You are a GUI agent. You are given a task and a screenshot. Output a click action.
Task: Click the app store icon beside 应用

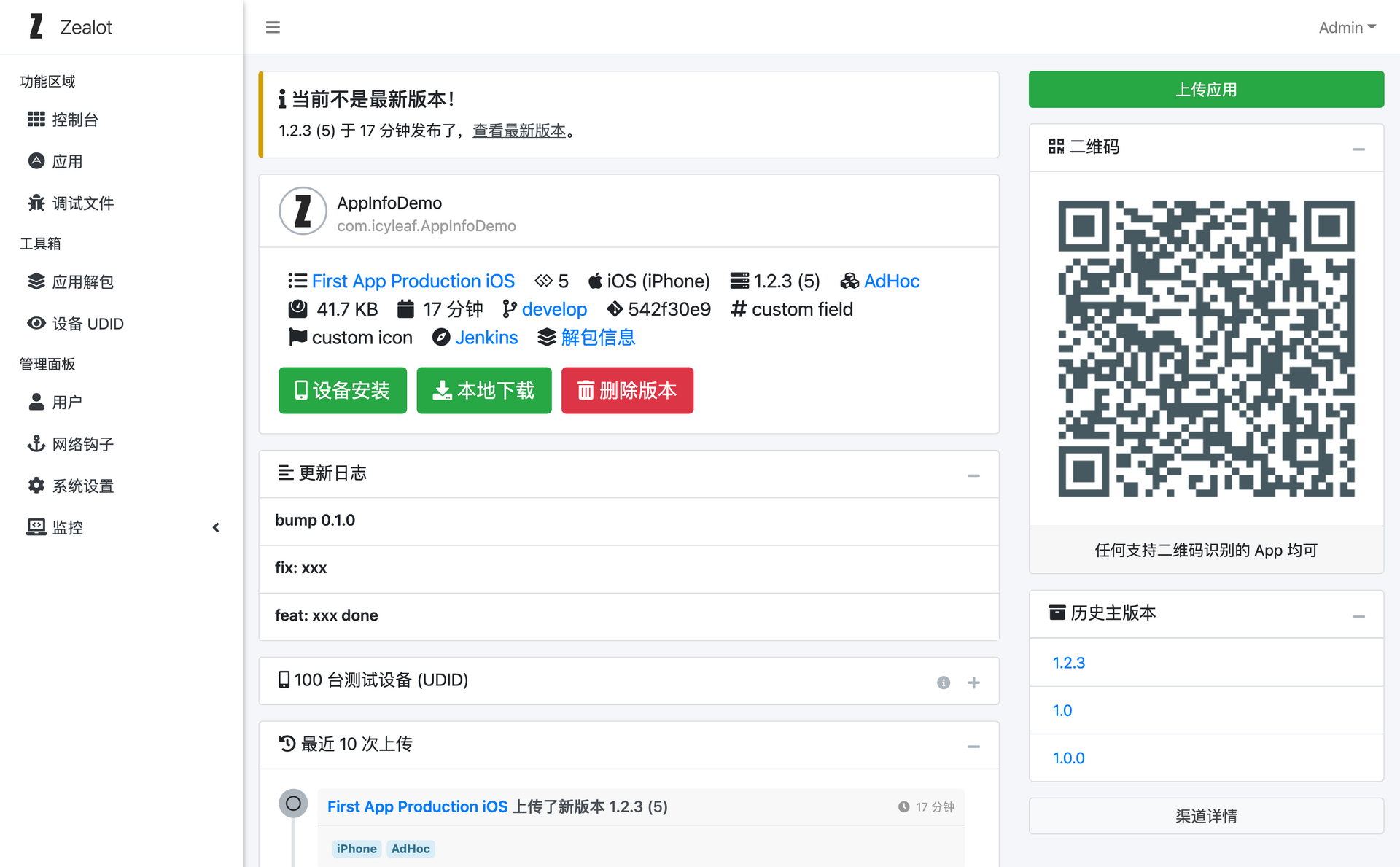pos(36,160)
